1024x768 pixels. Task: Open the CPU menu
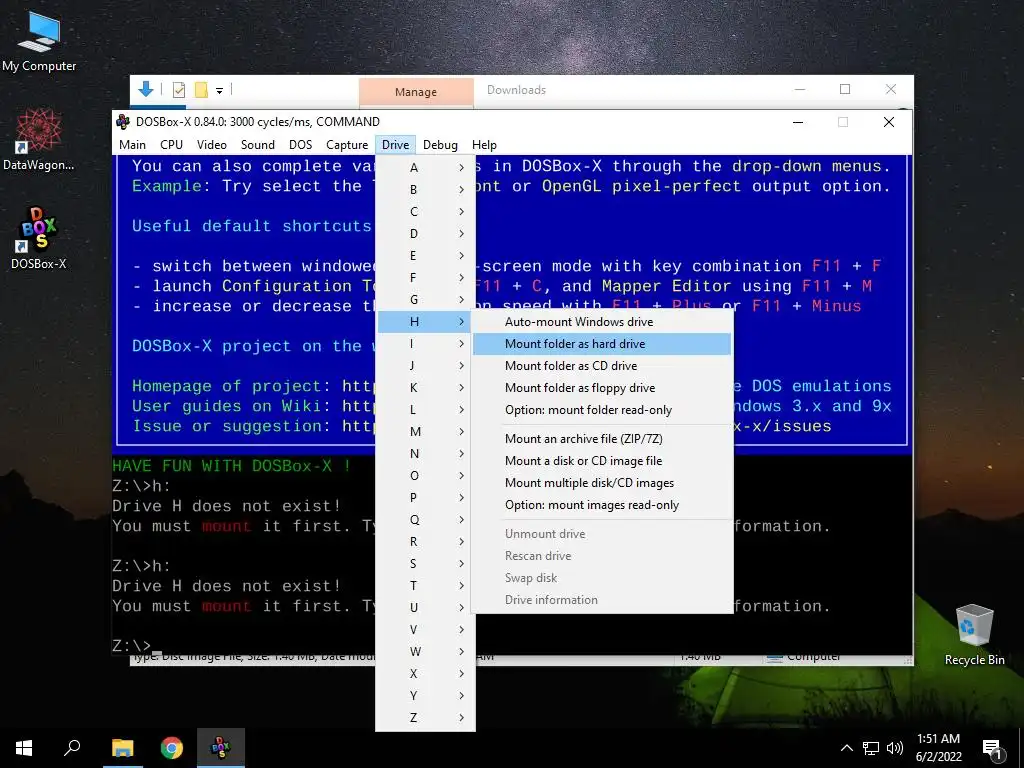172,145
